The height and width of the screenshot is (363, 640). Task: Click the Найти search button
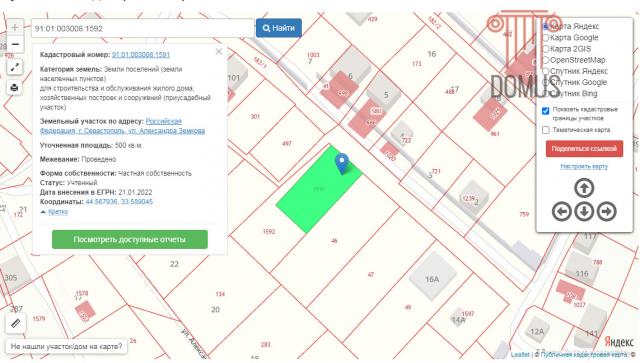tap(279, 28)
